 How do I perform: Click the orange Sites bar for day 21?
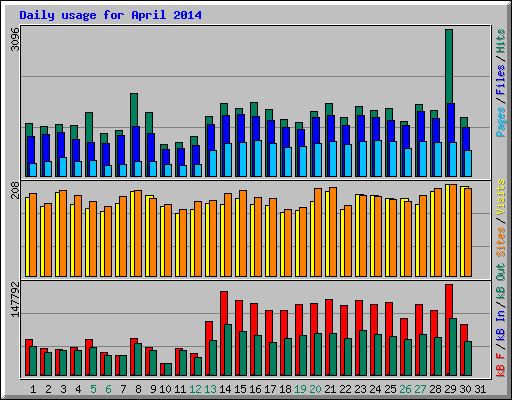333,232
